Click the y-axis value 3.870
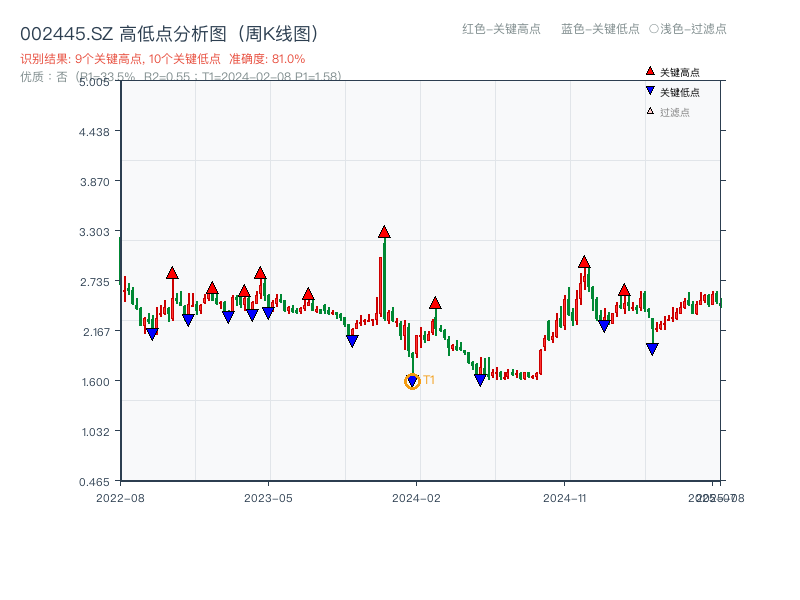 [94, 182]
